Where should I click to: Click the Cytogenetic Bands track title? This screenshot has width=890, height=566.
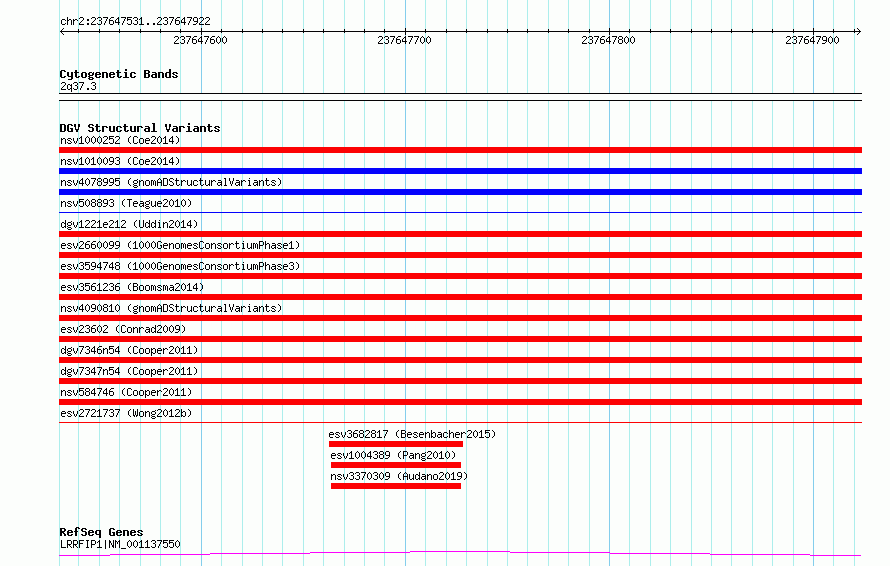[119, 74]
